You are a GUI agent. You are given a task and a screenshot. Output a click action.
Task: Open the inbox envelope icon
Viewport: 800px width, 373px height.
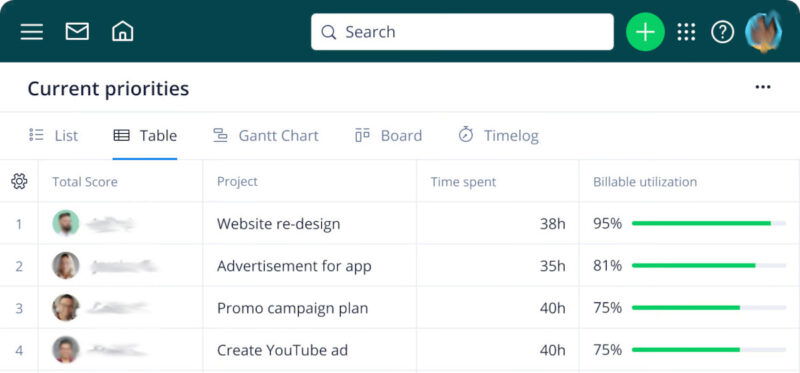(77, 32)
